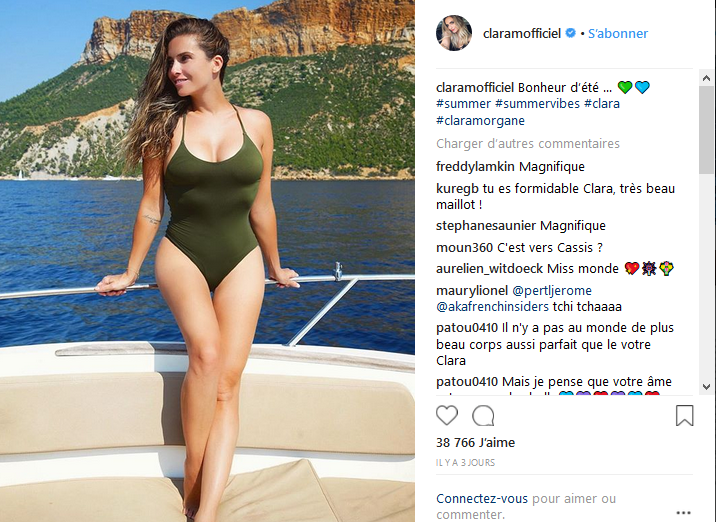Click the comments scrollbar thumb
Viewport: 716px width, 522px height.
point(706,130)
